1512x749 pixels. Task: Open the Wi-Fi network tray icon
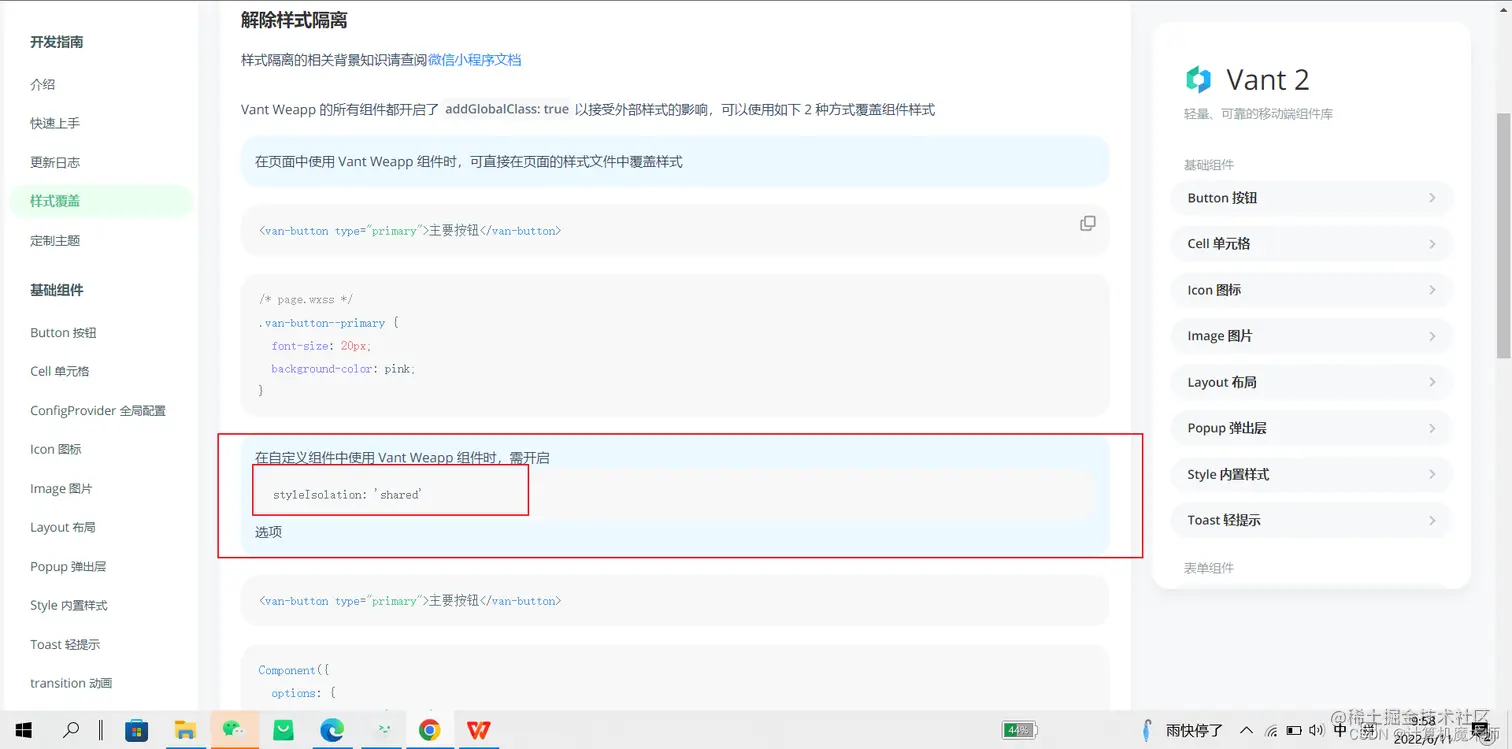point(1271,730)
